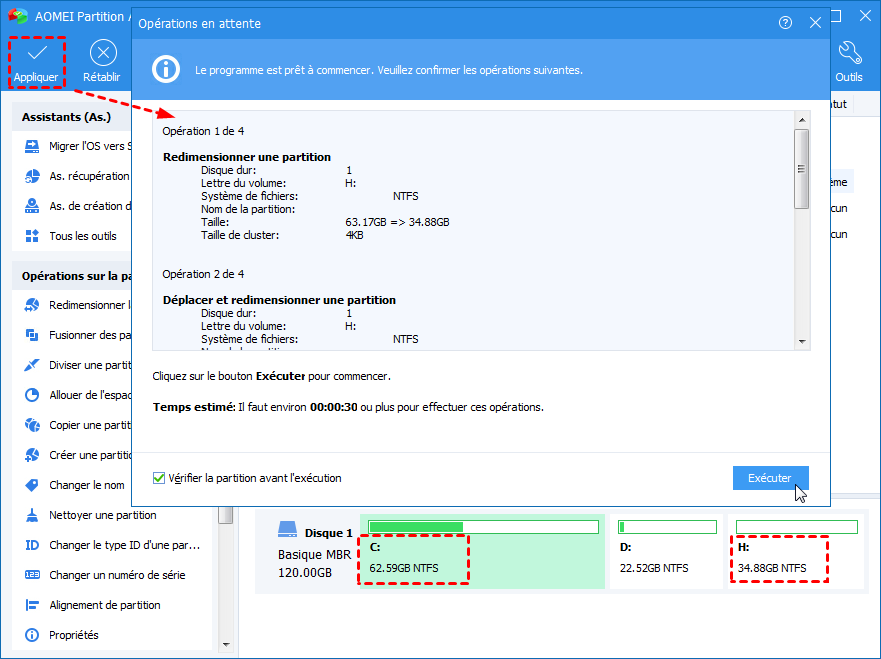Click the Changer un numéro de série icon
Image resolution: width=881 pixels, height=659 pixels.
(32, 575)
